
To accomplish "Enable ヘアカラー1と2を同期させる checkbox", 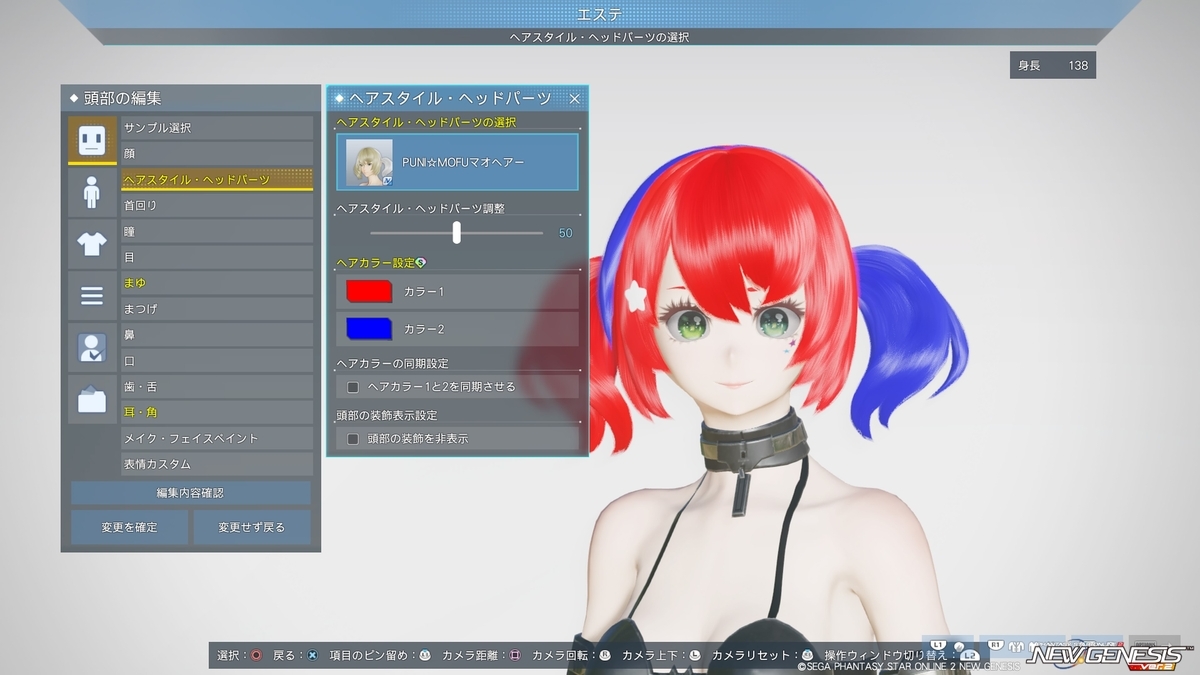I will pos(352,387).
